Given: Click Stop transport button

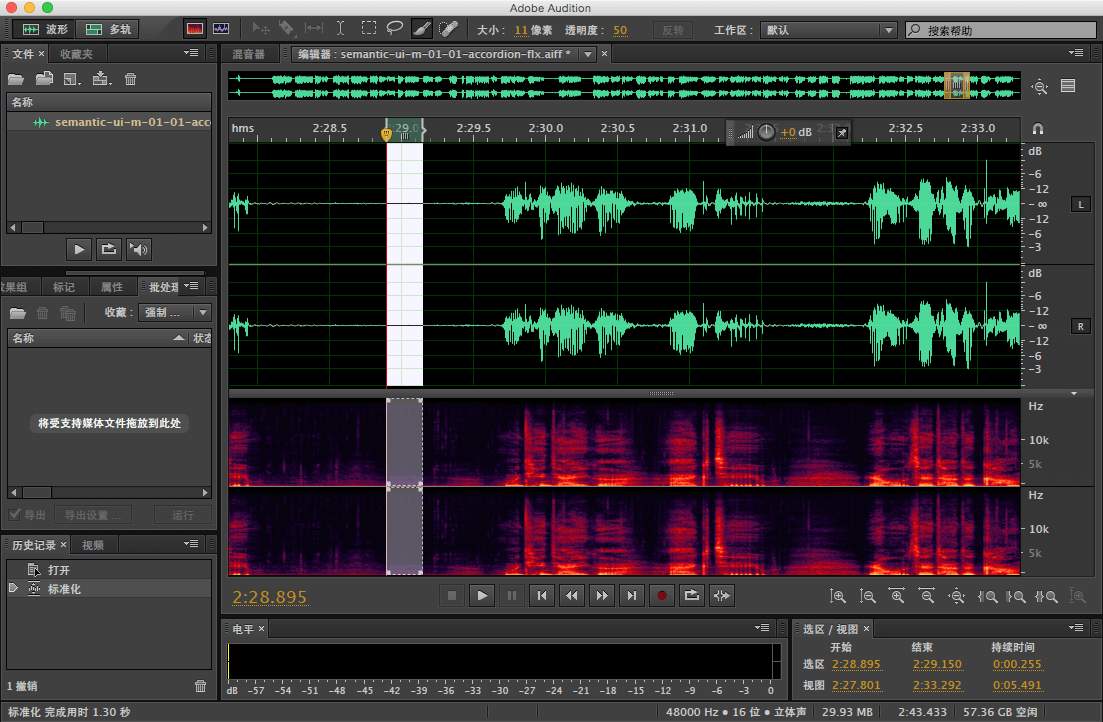Looking at the screenshot, I should [x=452, y=595].
